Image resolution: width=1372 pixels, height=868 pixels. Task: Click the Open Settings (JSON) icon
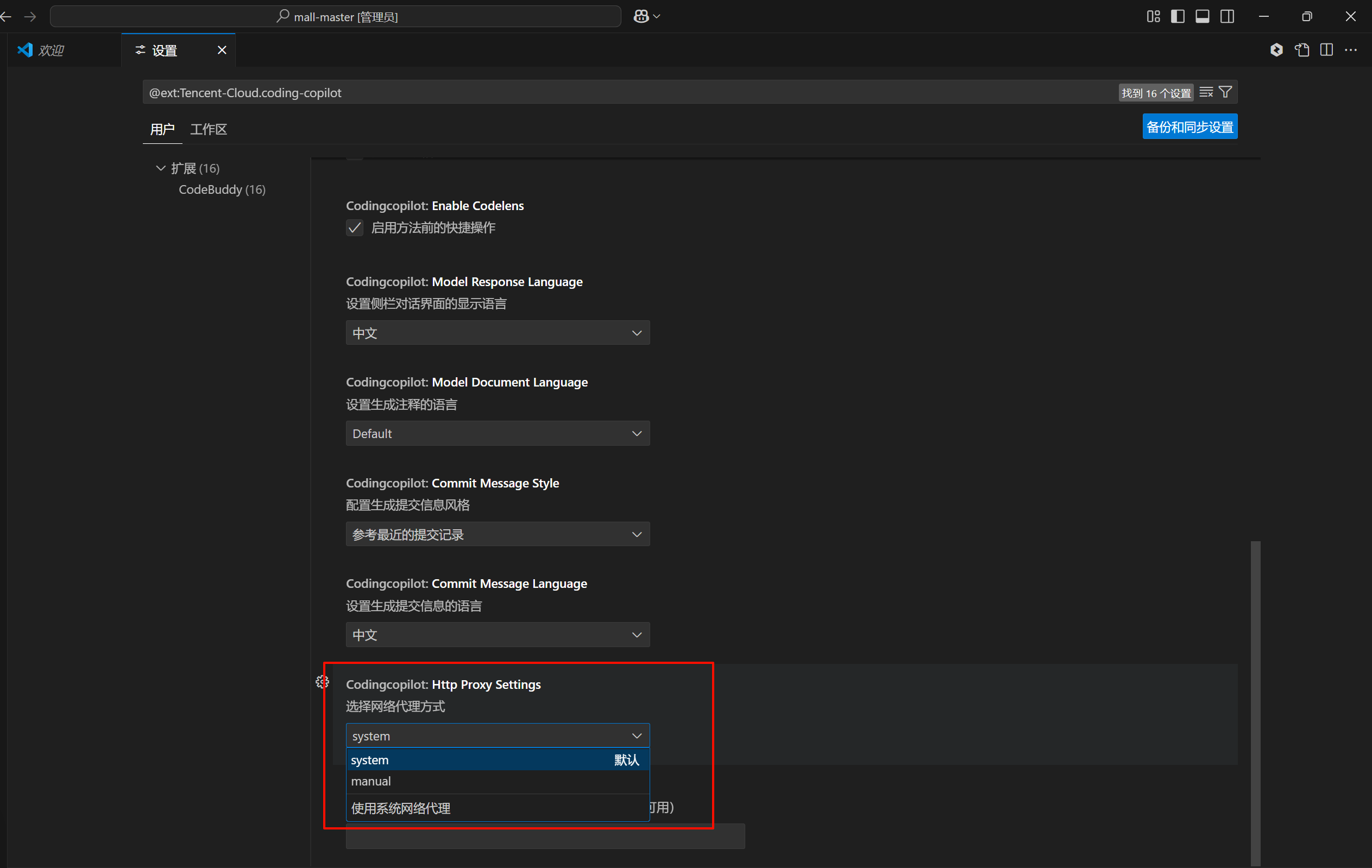point(1302,50)
